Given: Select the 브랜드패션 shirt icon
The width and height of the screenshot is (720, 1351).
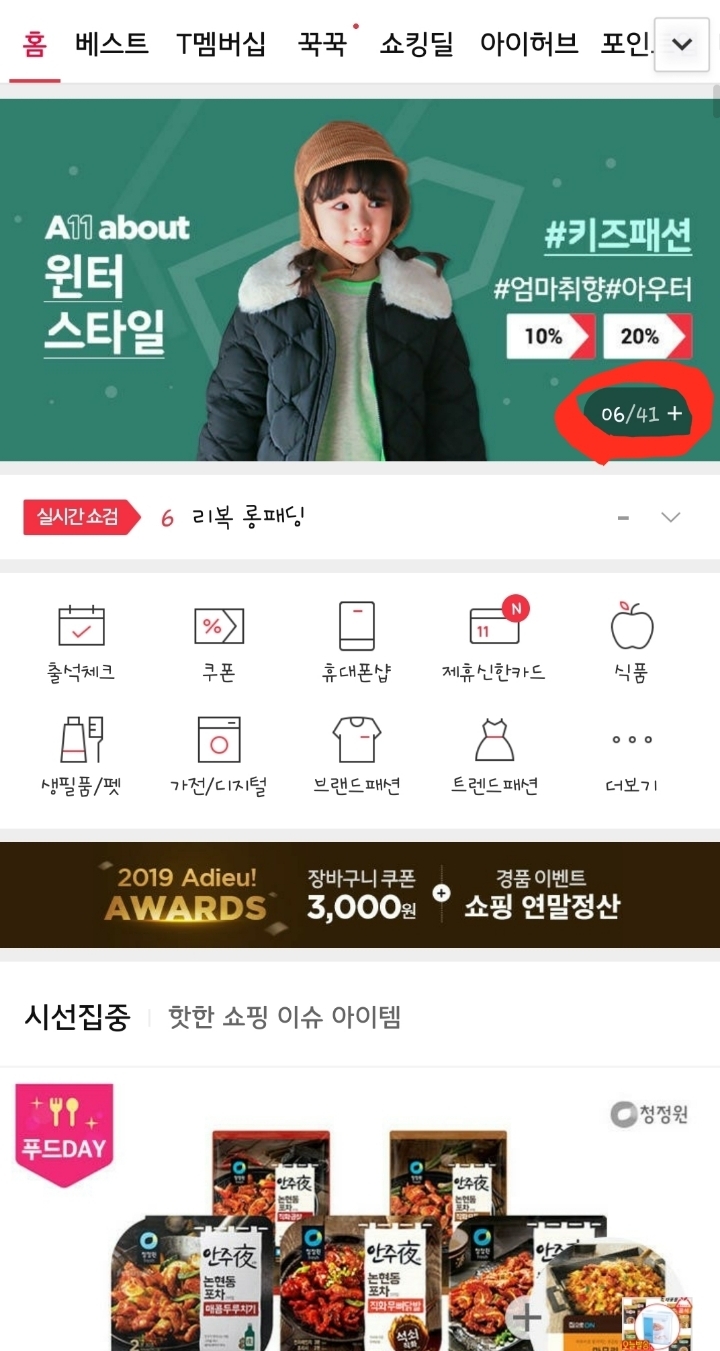Looking at the screenshot, I should [356, 740].
